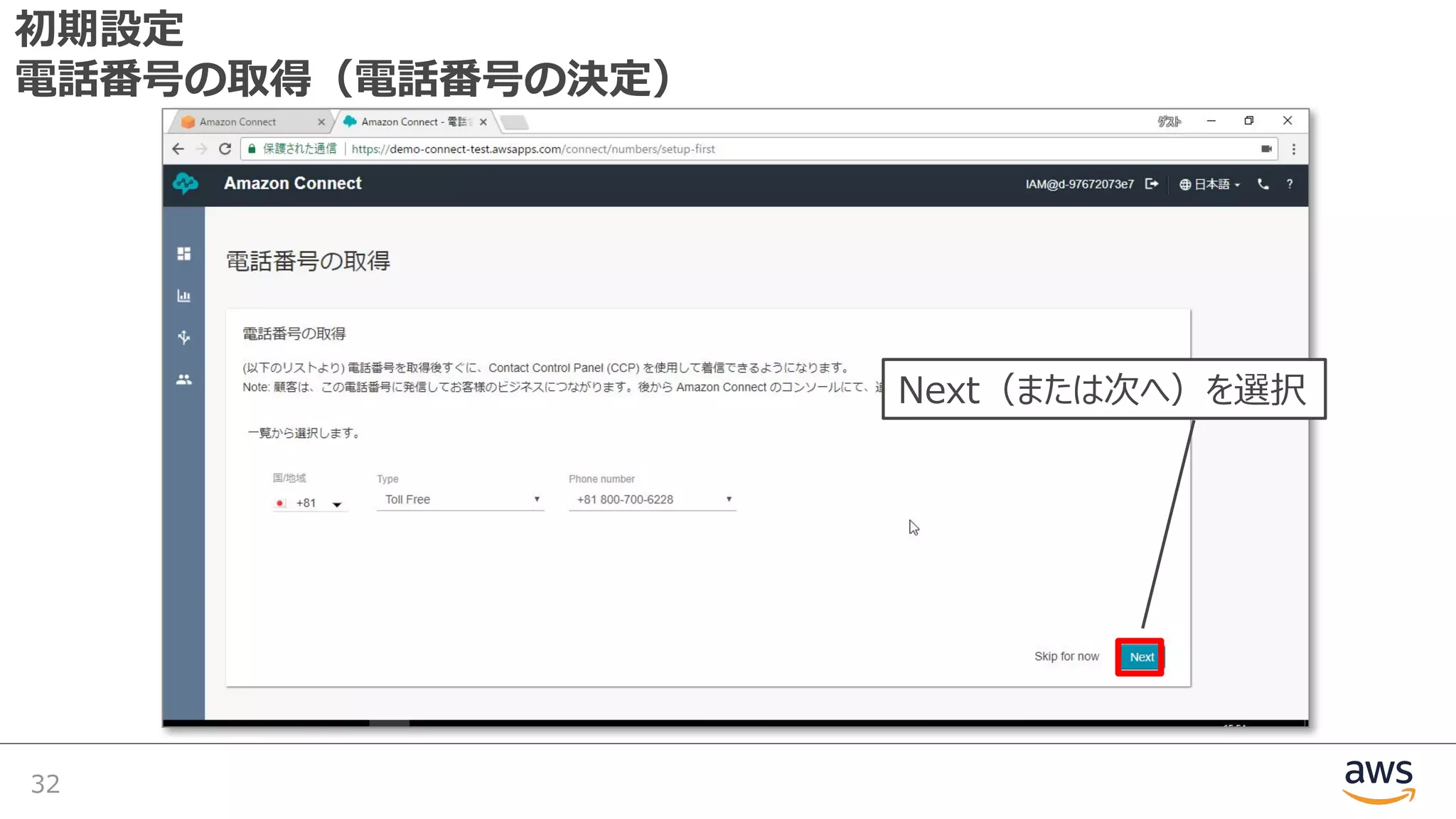Reload the page with refresh icon
The image size is (1456, 819).
[225, 149]
